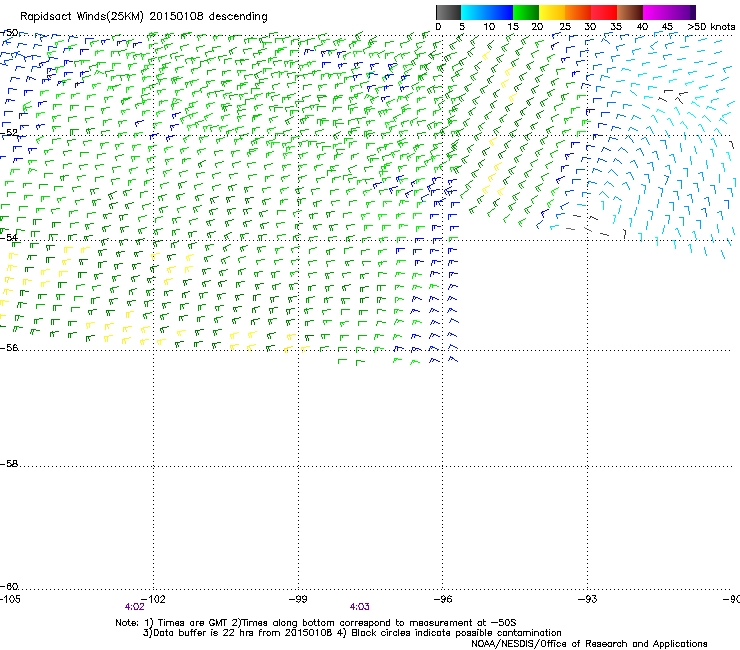The height and width of the screenshot is (650, 740).
Task: Click the -50 latitude axis label
Action: pyautogui.click(x=9, y=33)
